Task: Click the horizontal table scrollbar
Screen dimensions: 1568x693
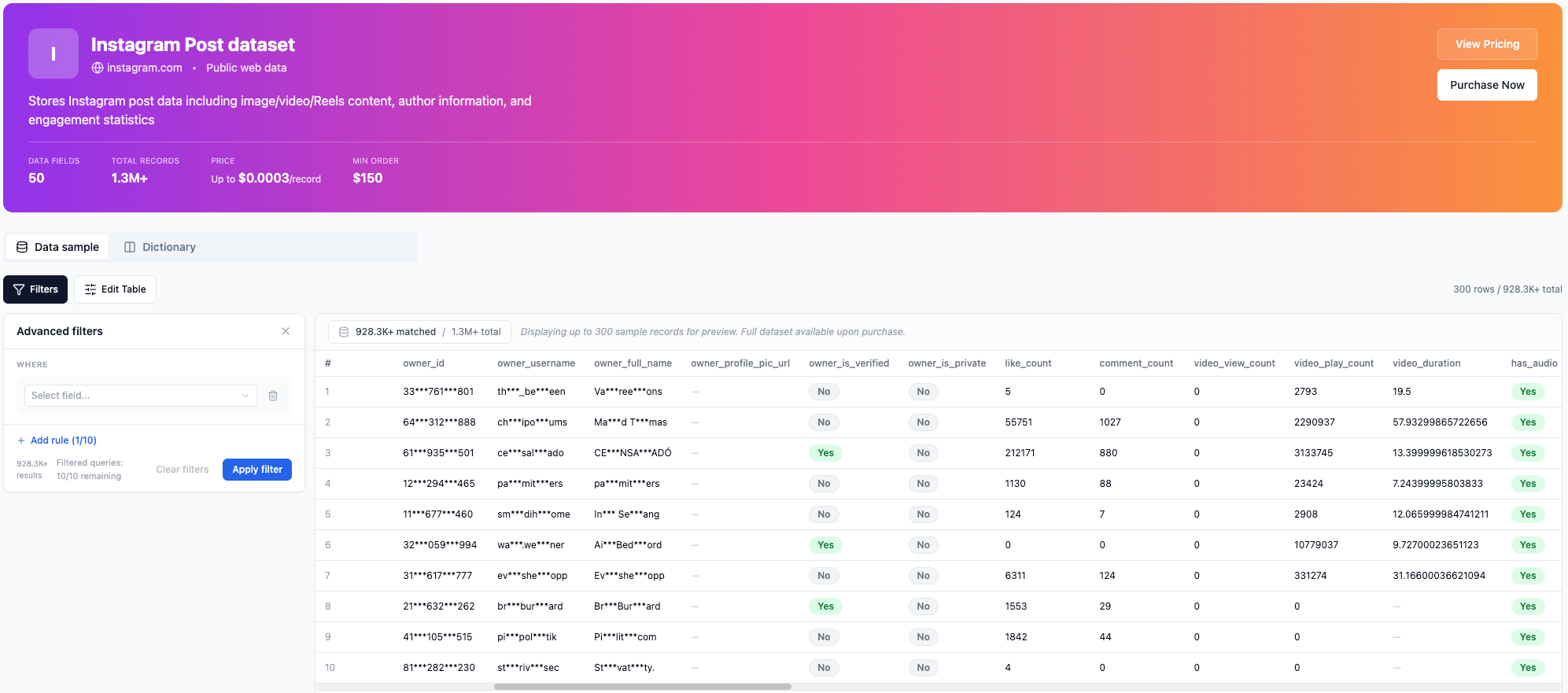Action: (642, 687)
